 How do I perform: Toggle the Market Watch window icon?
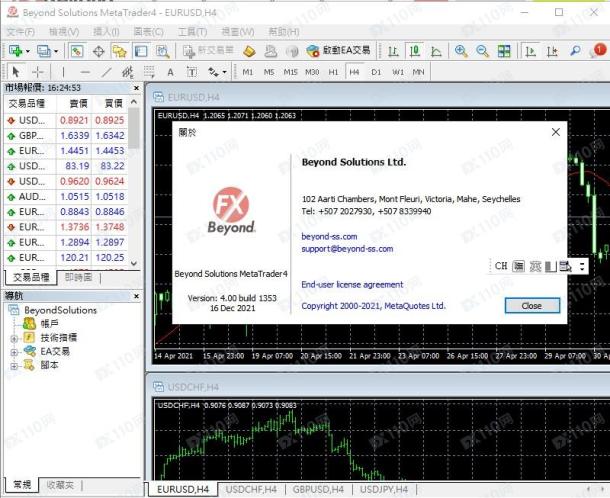pyautogui.click(x=77, y=51)
